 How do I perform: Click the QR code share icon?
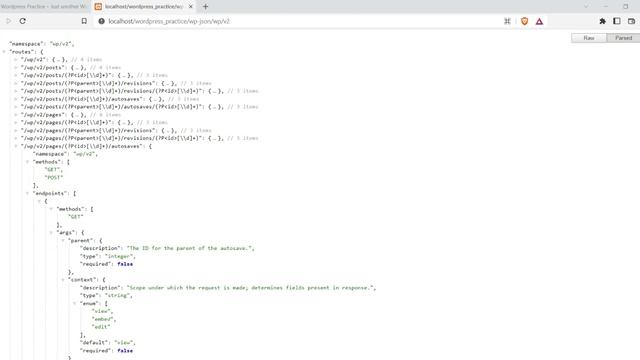pos(507,21)
